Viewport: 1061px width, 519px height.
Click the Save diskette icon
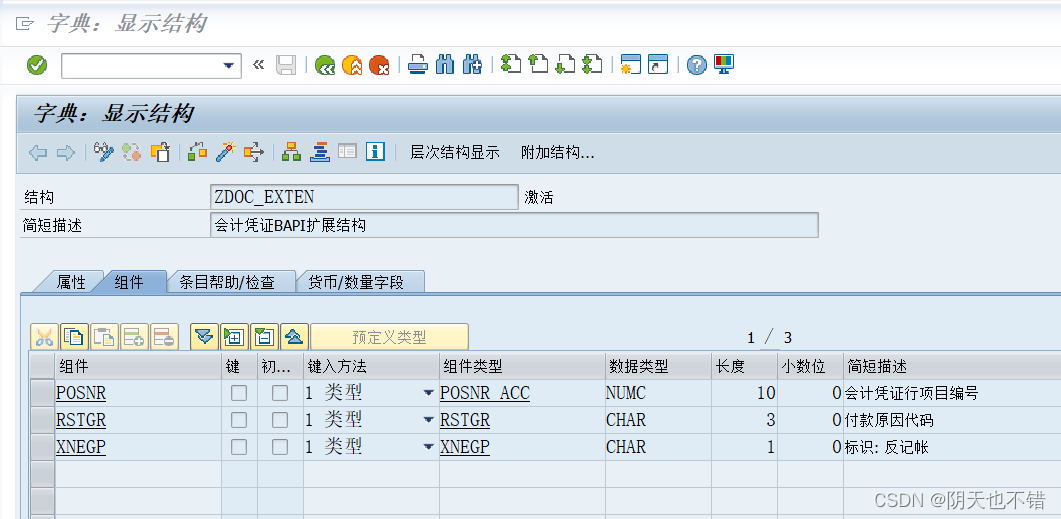coord(286,66)
